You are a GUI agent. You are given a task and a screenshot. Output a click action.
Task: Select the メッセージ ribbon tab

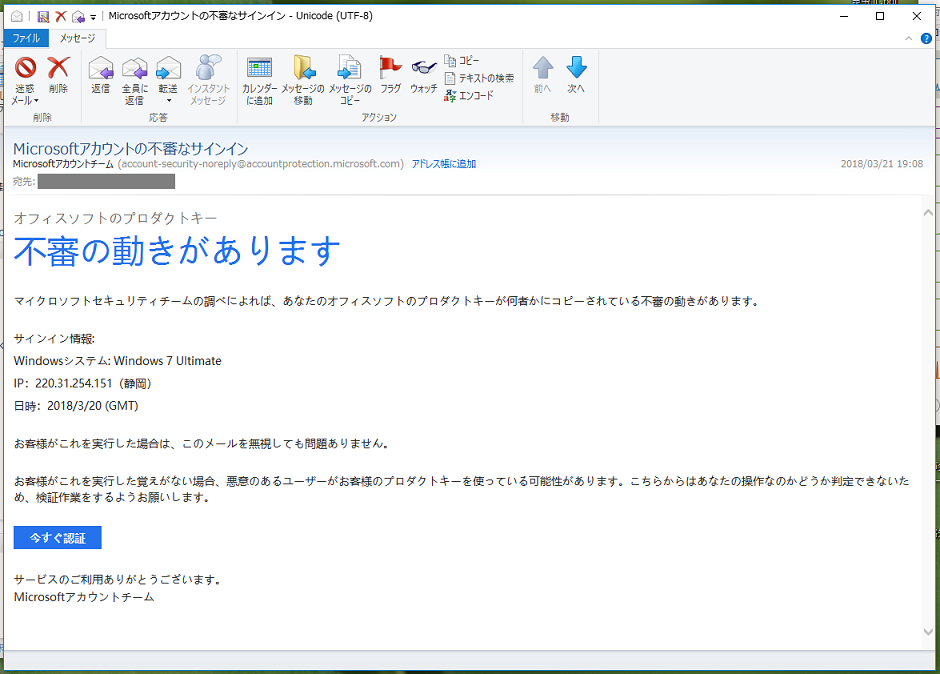coord(77,38)
